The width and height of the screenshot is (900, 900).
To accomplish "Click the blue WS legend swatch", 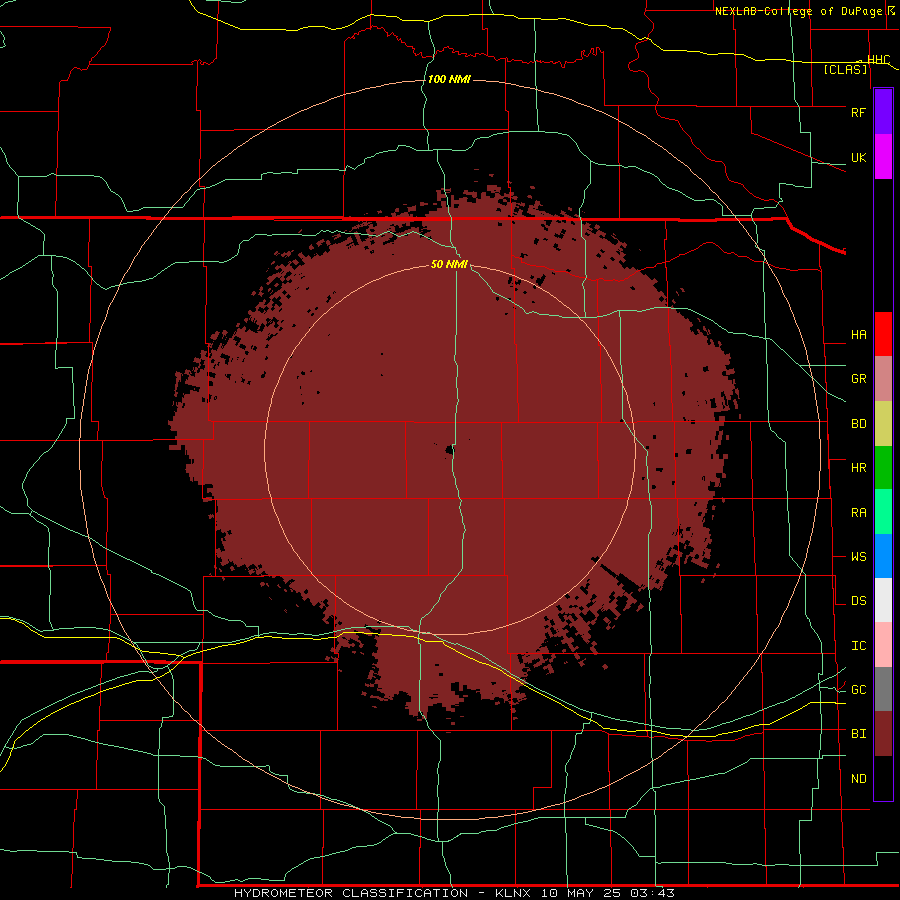I will tap(883, 556).
